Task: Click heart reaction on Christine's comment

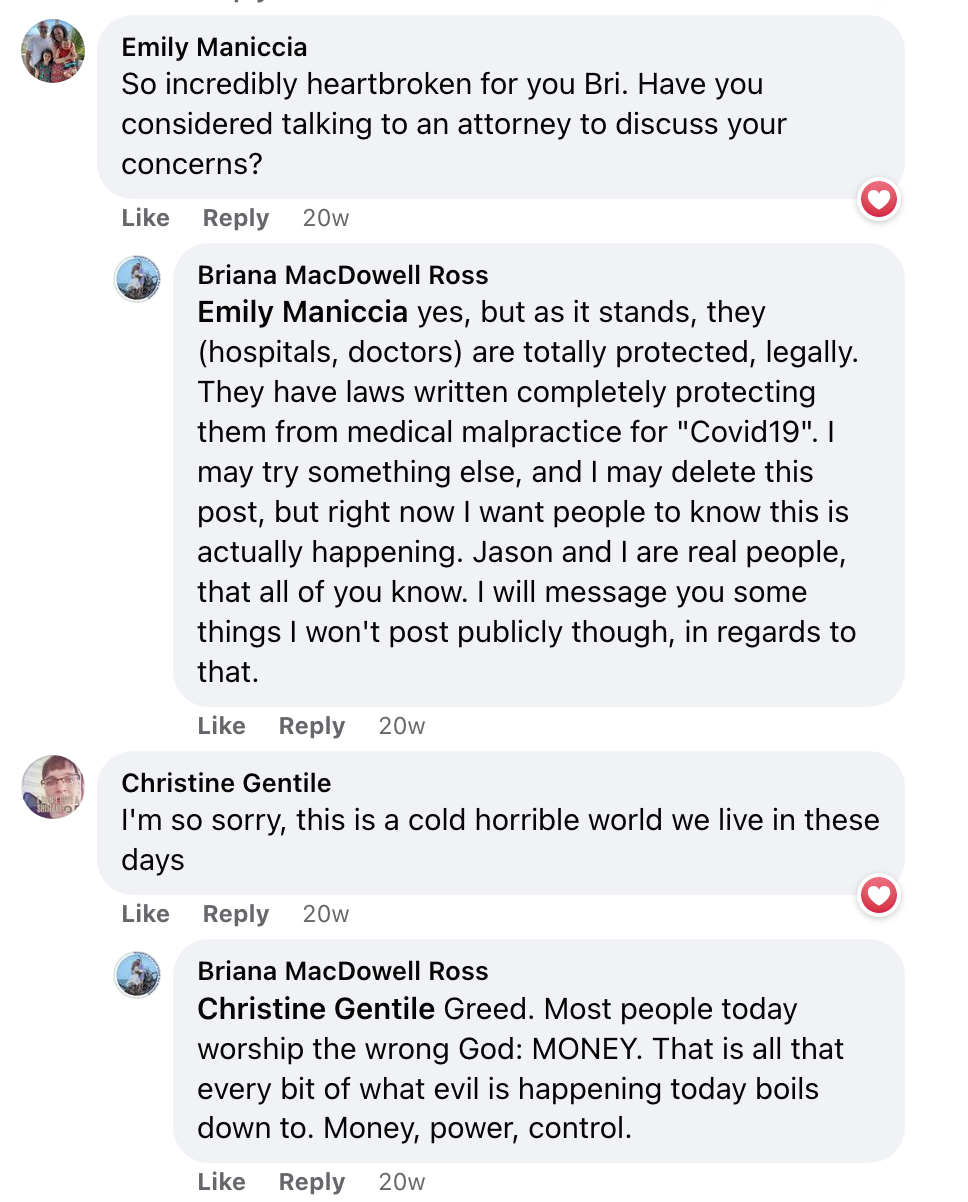Action: (x=879, y=897)
